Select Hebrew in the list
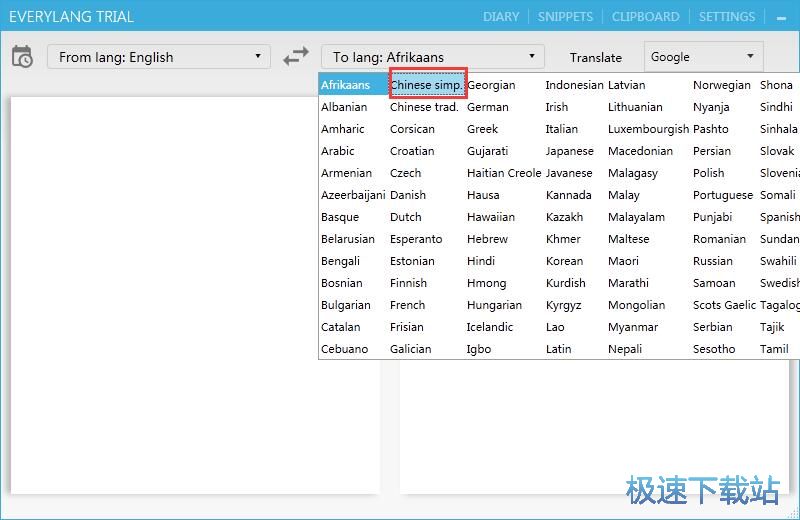This screenshot has width=800, height=520. coord(487,238)
